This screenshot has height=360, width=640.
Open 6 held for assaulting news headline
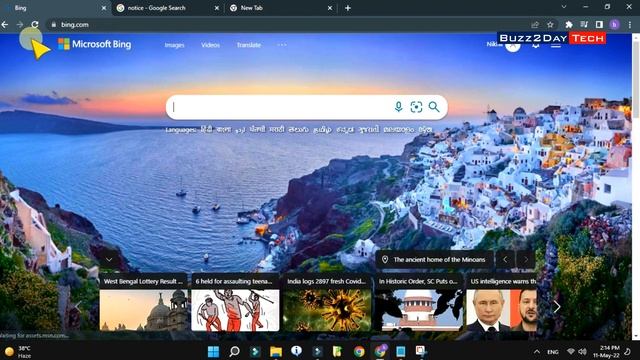pyautogui.click(x=233, y=281)
